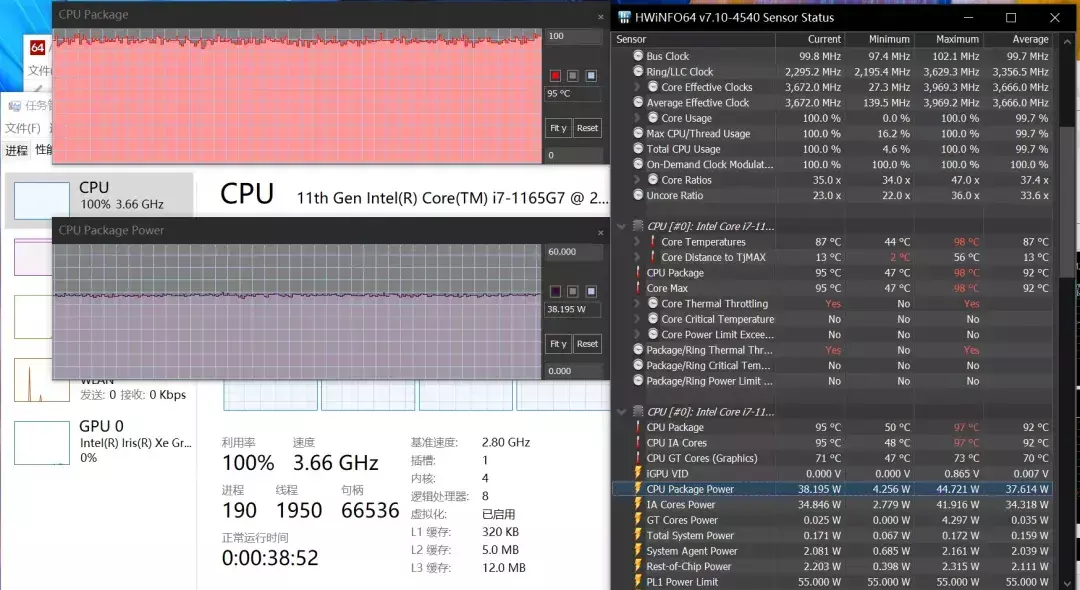Click the 87 °C Core Temperatures current value
The width and height of the screenshot is (1080, 590).
tap(828, 242)
